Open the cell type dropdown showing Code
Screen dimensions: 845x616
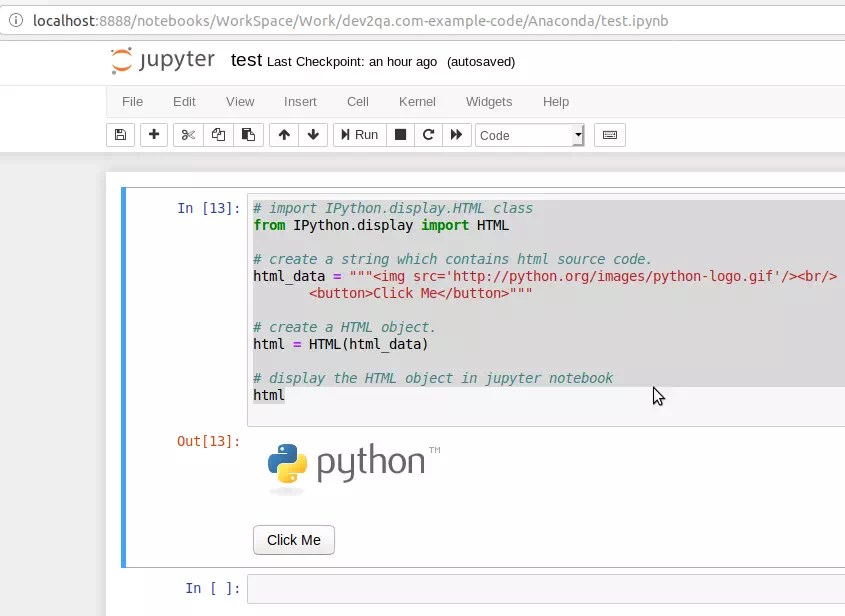pyautogui.click(x=528, y=134)
